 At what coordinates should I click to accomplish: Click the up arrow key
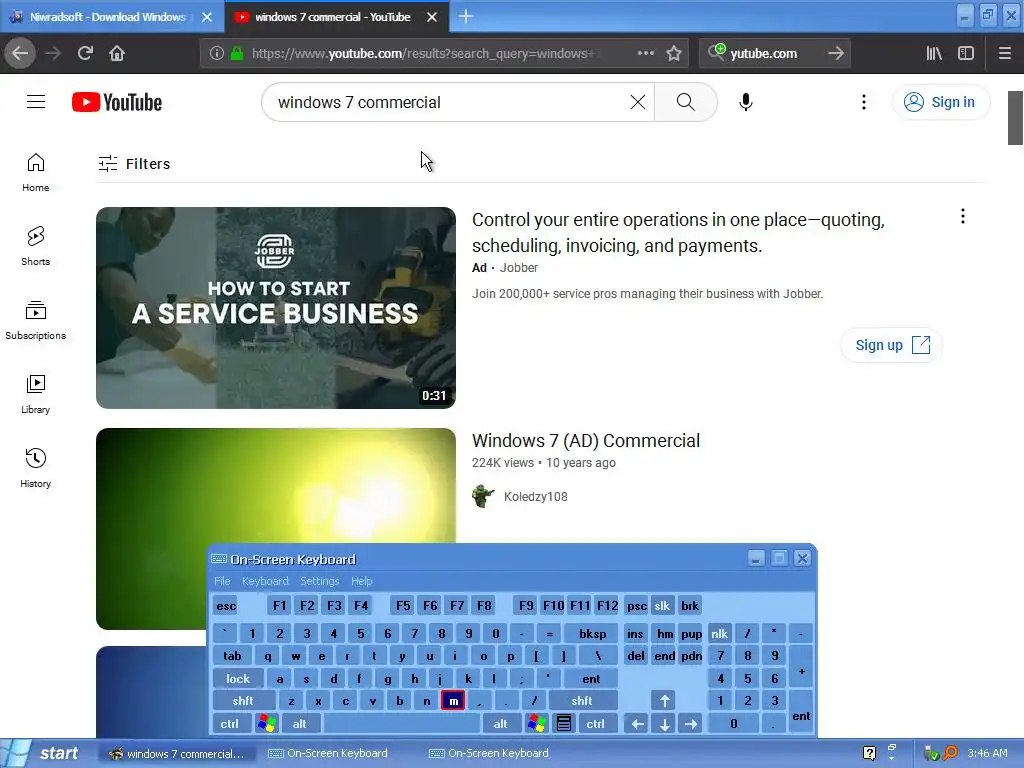point(664,701)
